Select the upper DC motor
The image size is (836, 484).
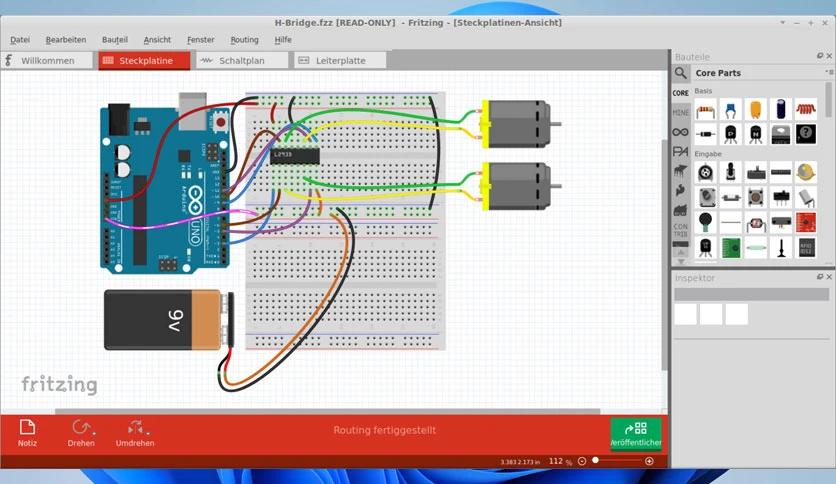[520, 124]
